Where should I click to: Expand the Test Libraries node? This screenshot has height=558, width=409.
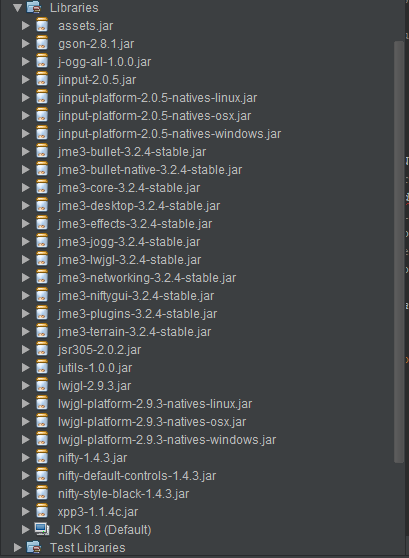pos(17,547)
